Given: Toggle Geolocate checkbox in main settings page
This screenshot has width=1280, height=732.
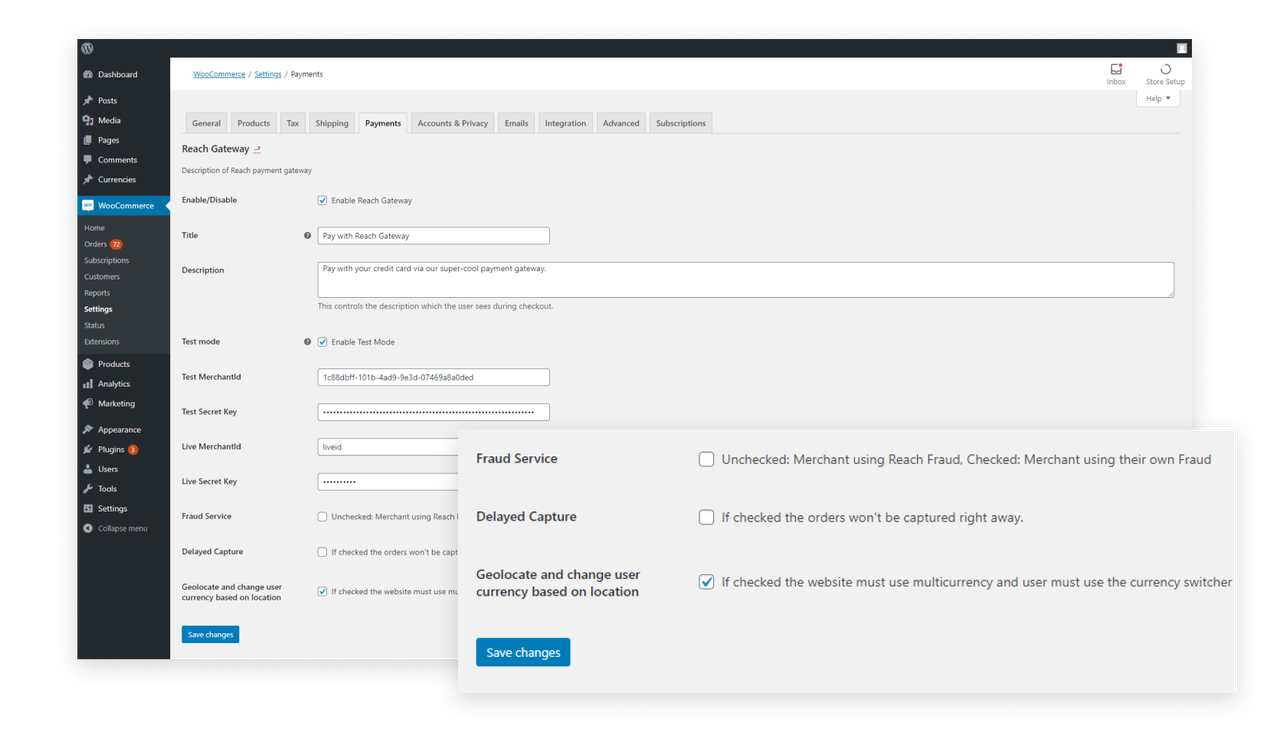Looking at the screenshot, I should 322,591.
